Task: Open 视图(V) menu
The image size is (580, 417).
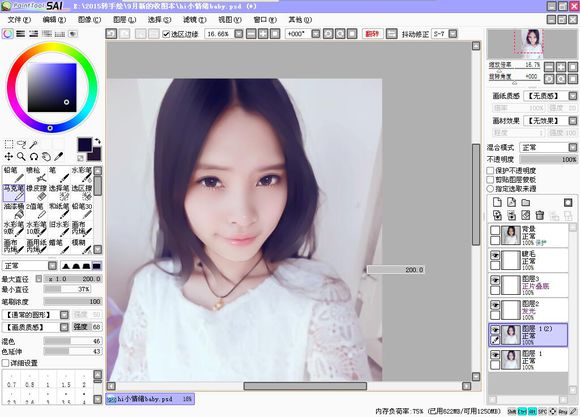Action: 230,20
